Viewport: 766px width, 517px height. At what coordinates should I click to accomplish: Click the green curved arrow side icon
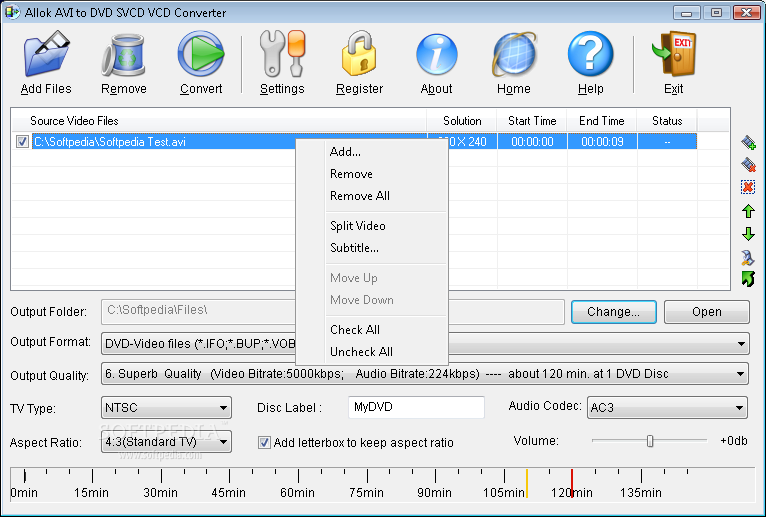point(748,279)
